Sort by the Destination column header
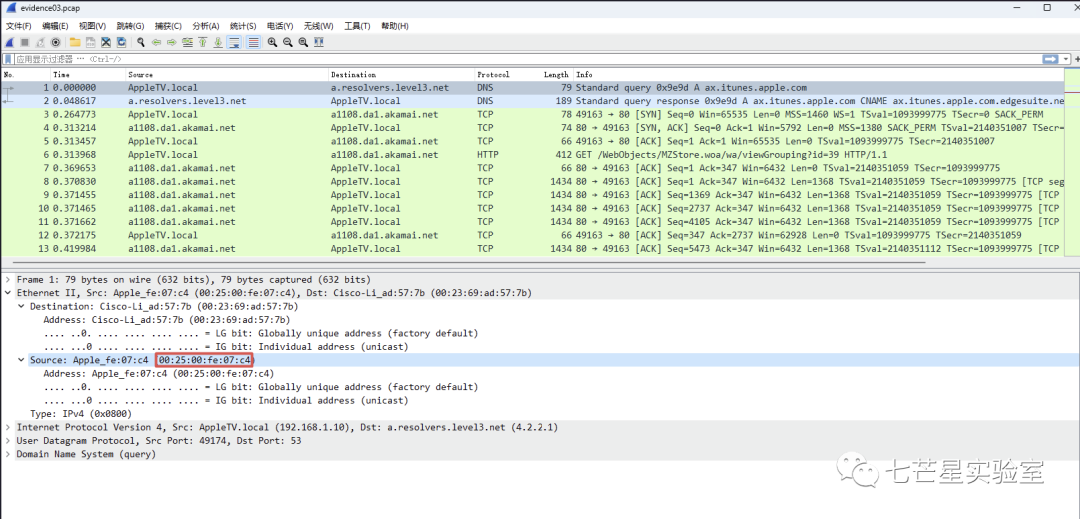 402,74
